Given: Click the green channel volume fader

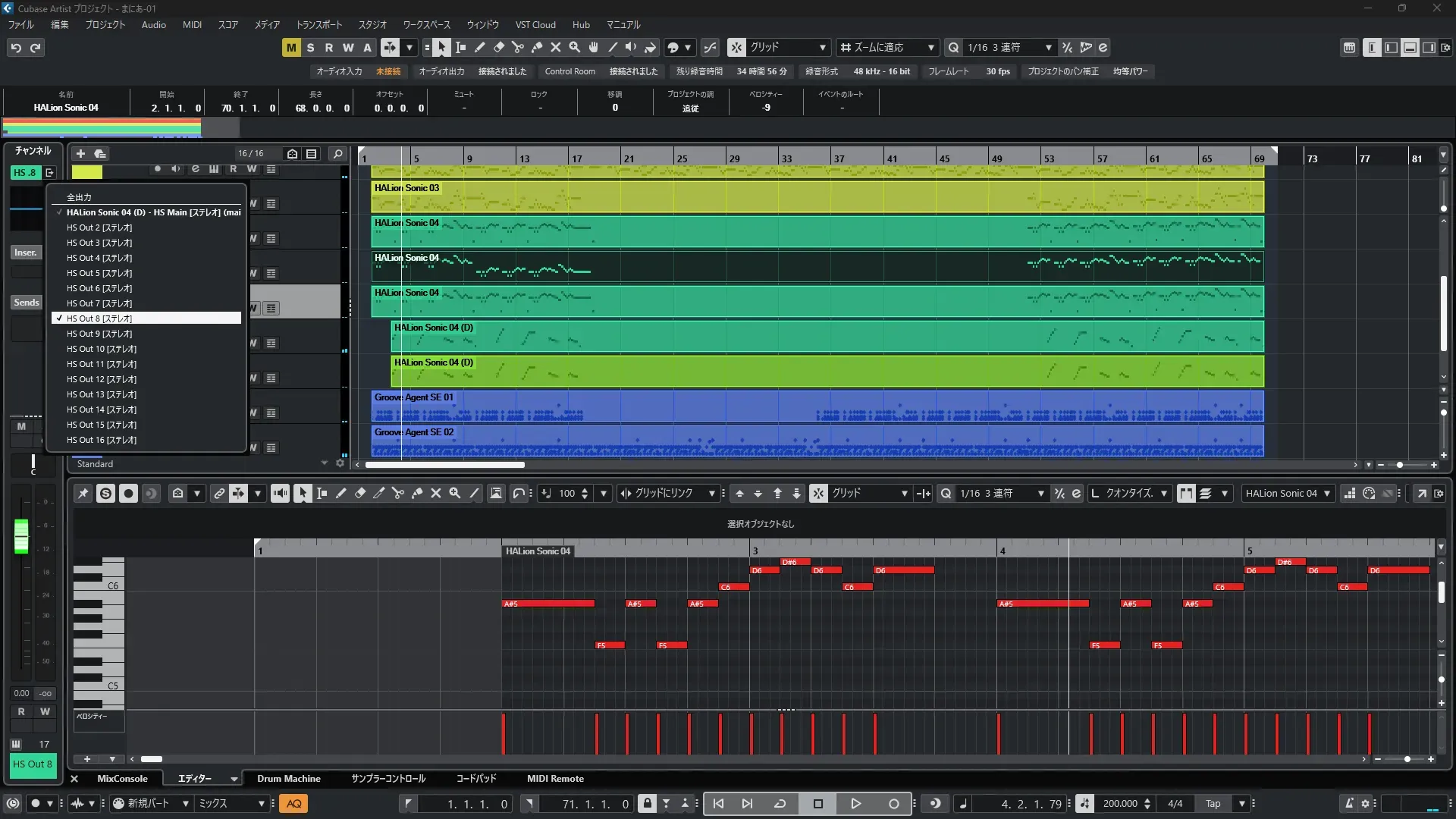Looking at the screenshot, I should [x=21, y=535].
